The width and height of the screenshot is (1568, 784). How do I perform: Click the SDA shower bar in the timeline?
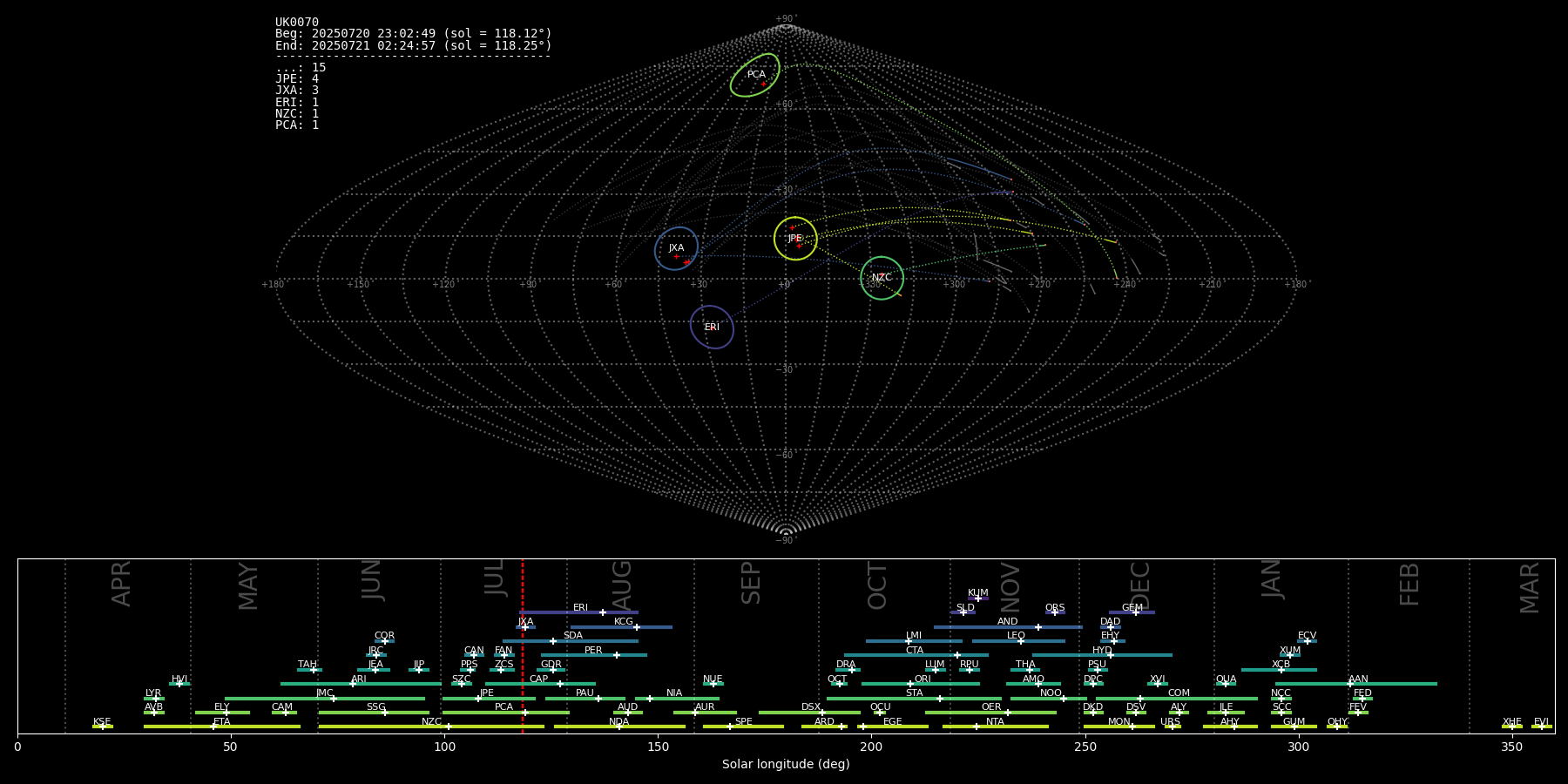point(570,641)
